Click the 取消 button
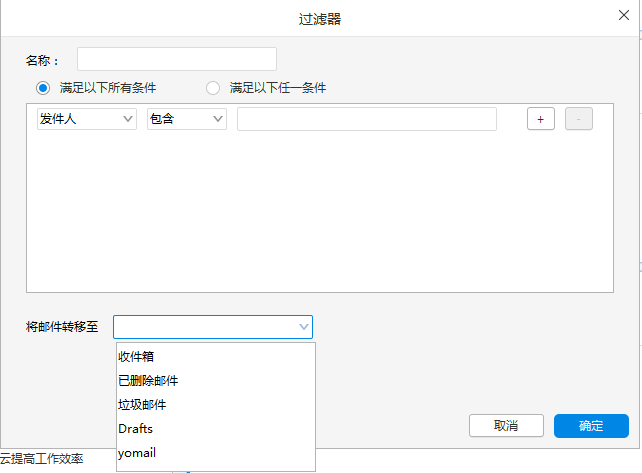This screenshot has height=473, width=642. (x=506, y=425)
